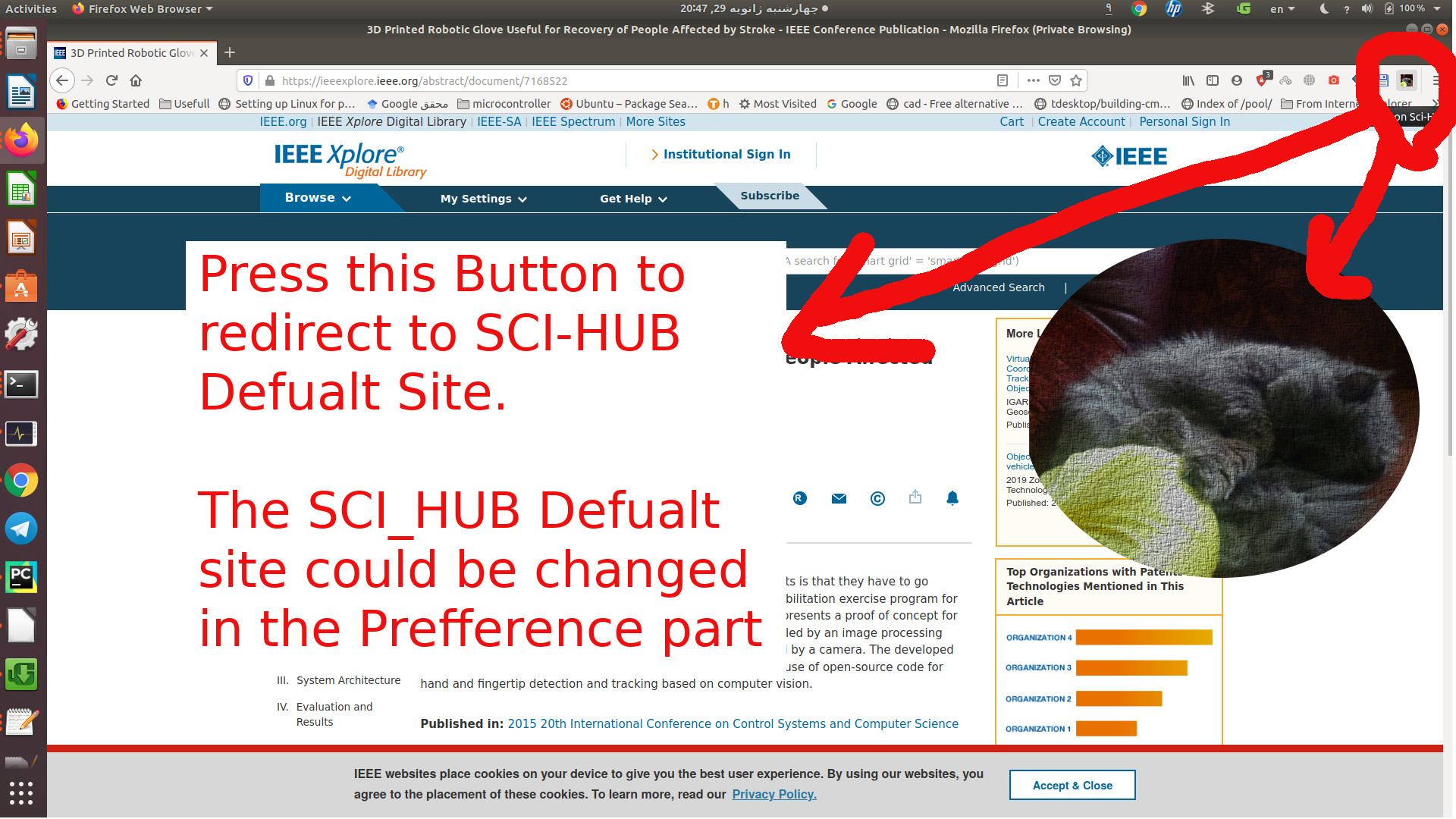Open the copyright permissions icon
The image size is (1456, 819).
pyautogui.click(x=877, y=498)
